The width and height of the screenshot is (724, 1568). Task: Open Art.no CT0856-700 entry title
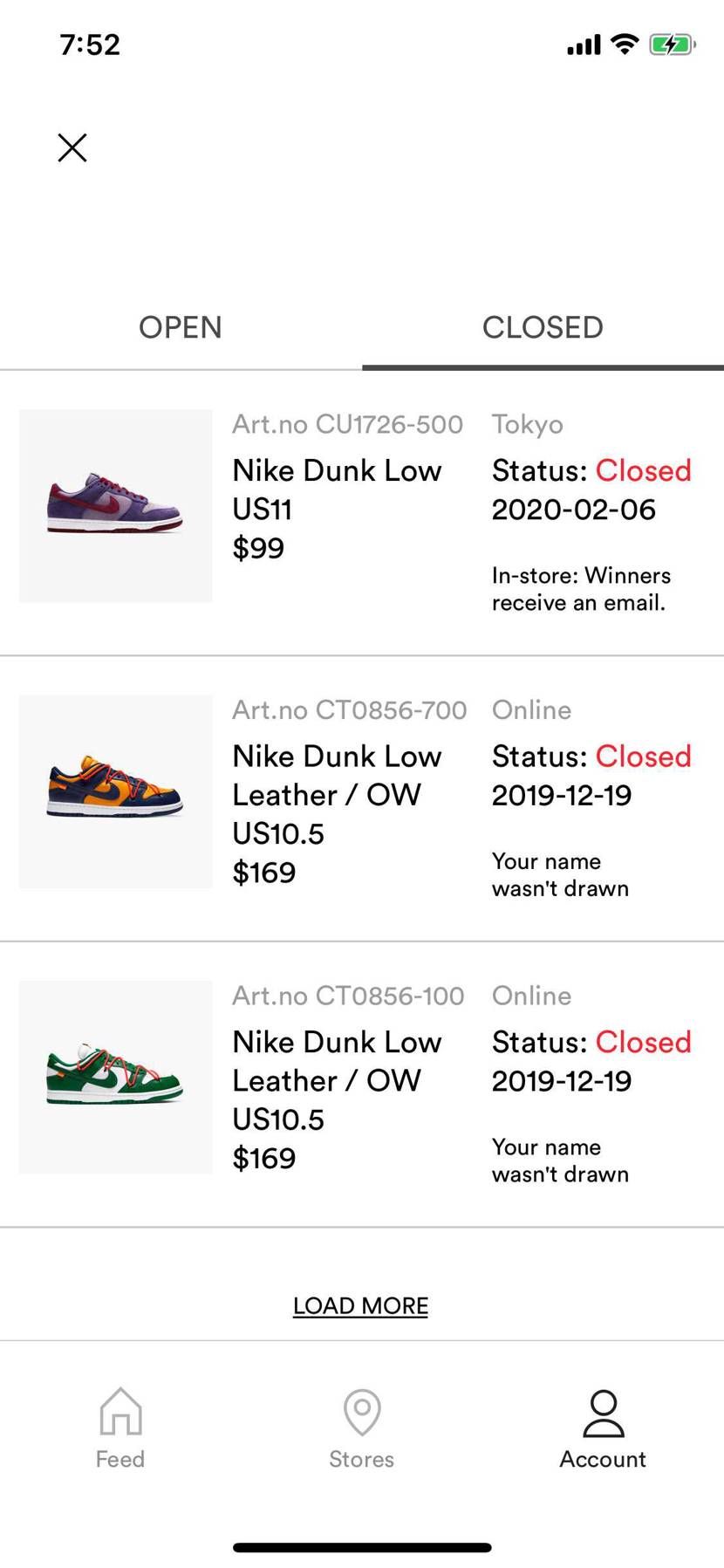click(x=337, y=776)
